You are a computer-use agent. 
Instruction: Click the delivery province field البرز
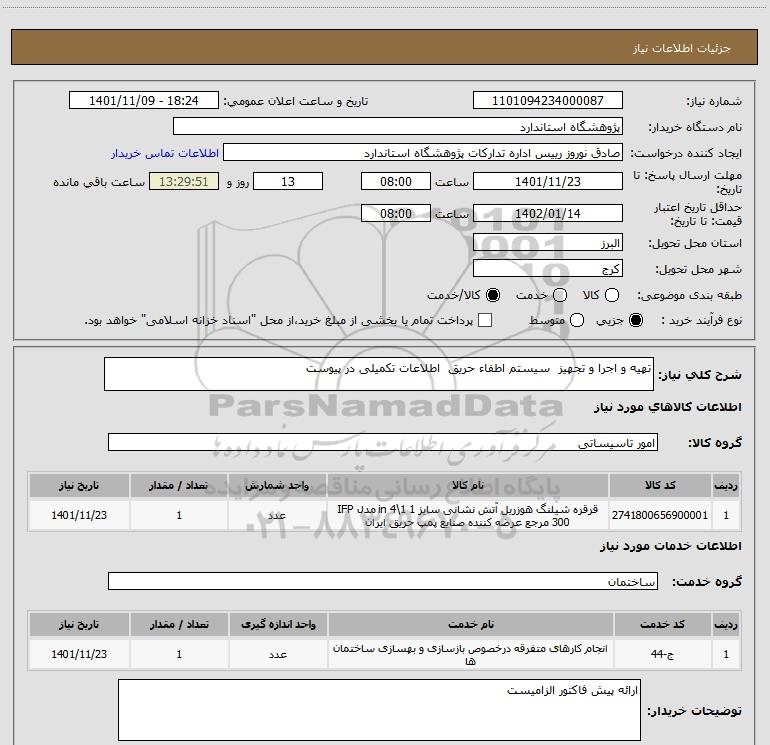tap(548, 242)
